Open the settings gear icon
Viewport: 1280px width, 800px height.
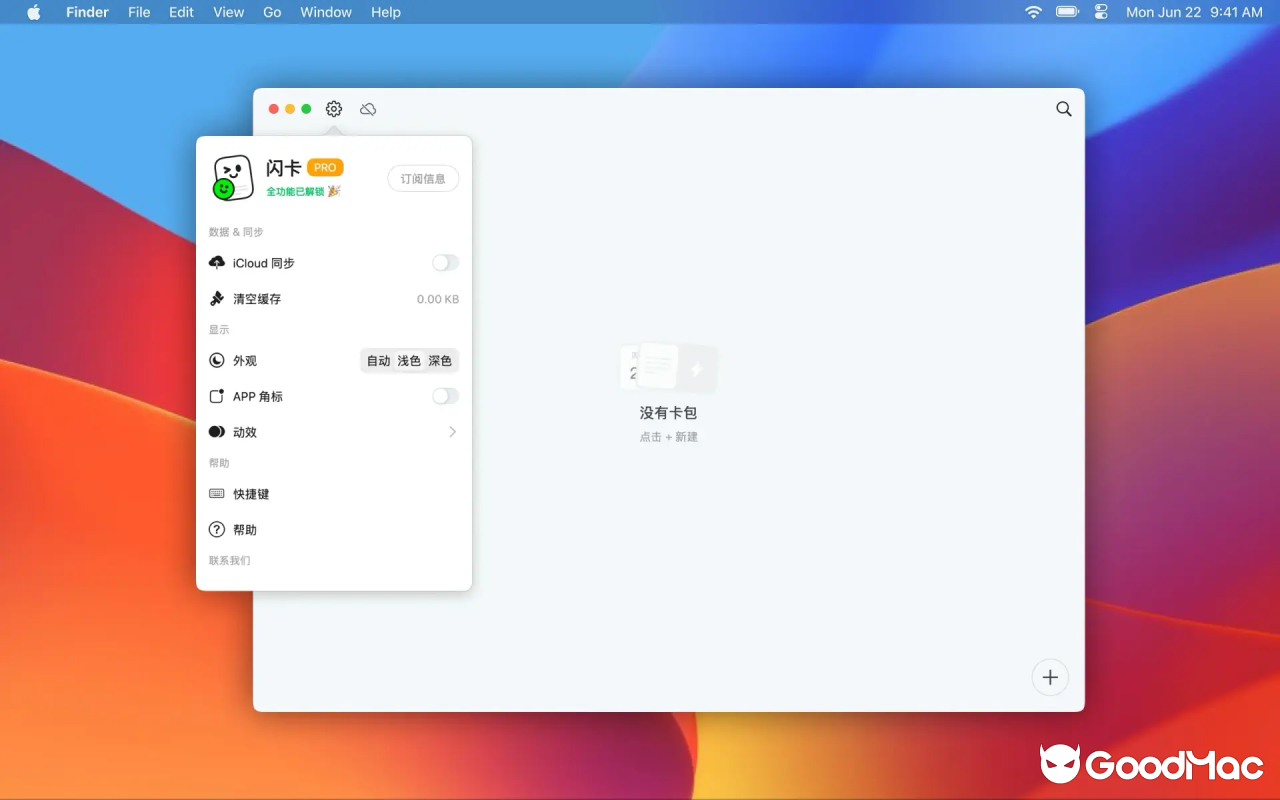pyautogui.click(x=334, y=109)
